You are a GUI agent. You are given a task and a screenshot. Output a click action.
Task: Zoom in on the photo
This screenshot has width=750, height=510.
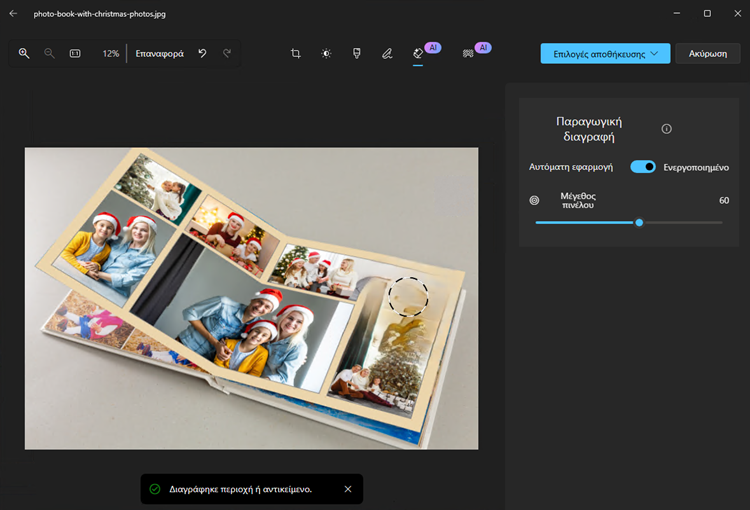(24, 53)
